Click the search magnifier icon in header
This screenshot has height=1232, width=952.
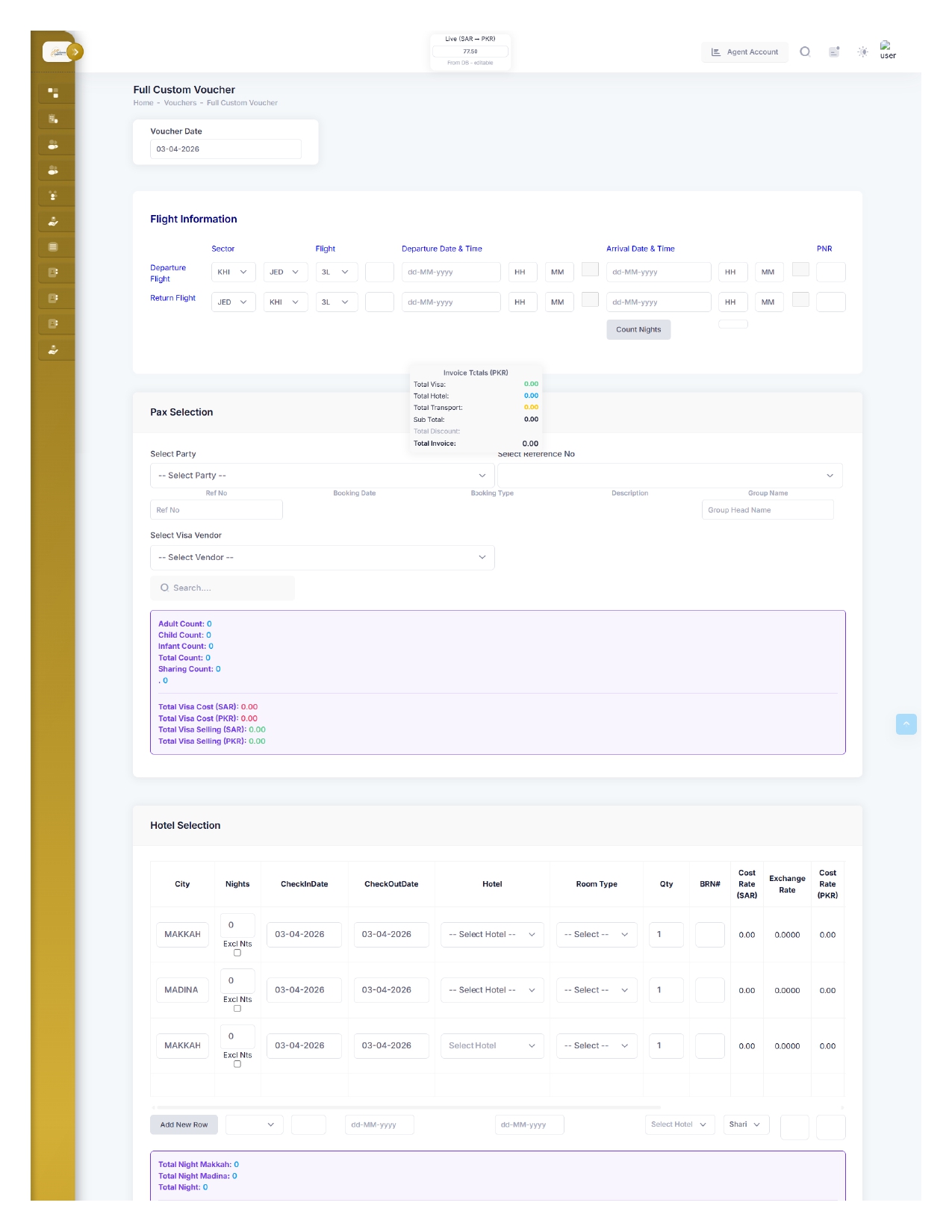(x=805, y=52)
